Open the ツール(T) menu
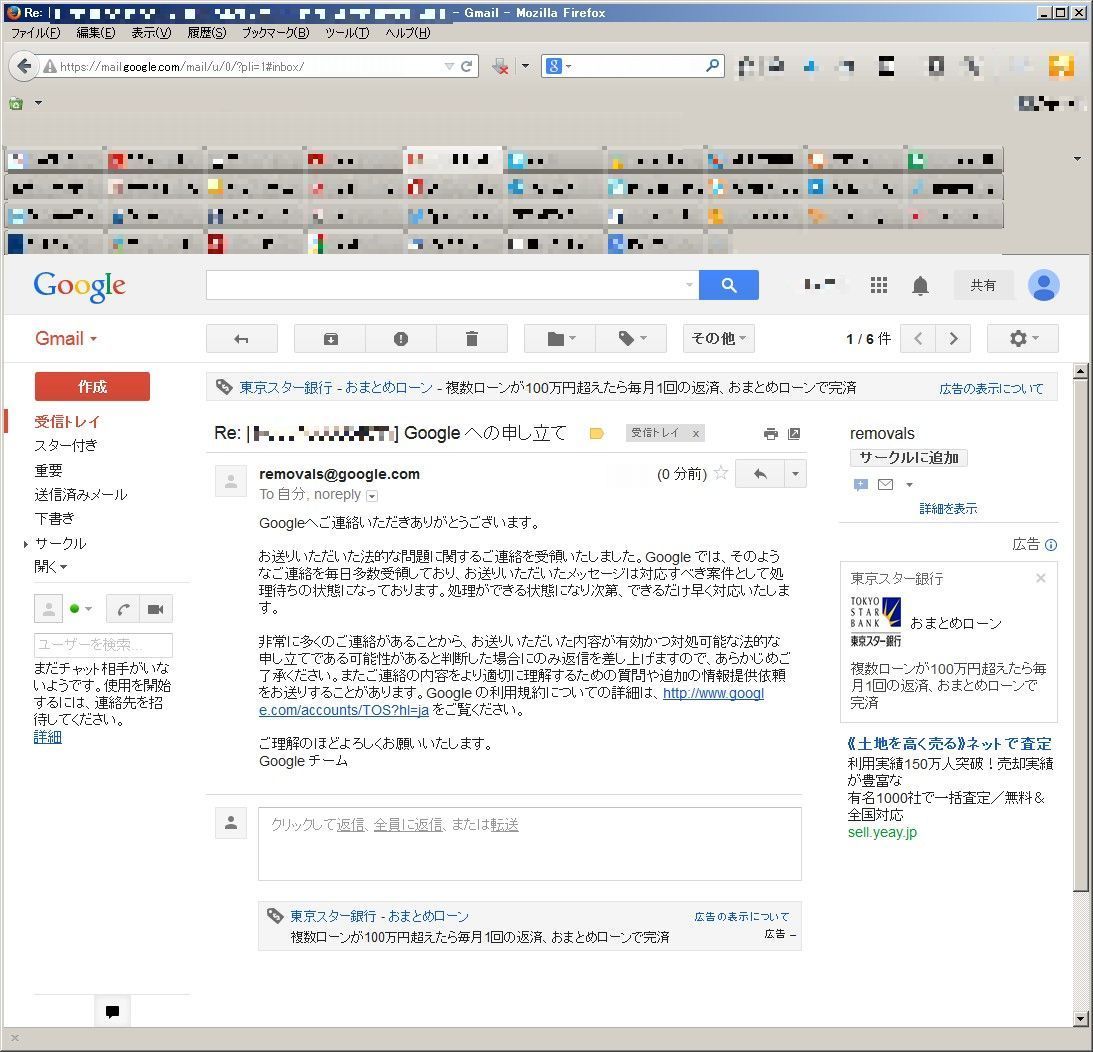This screenshot has height=1052, width=1093. point(347,33)
